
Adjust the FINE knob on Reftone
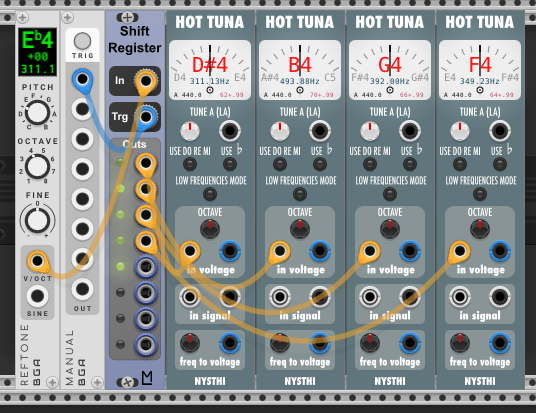click(x=37, y=220)
